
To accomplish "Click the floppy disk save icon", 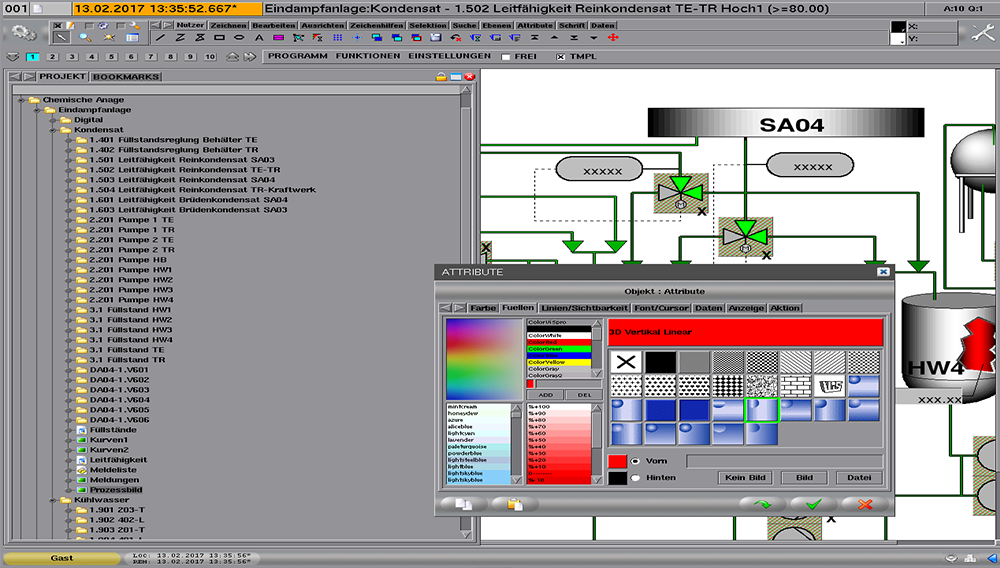I will click(436, 38).
